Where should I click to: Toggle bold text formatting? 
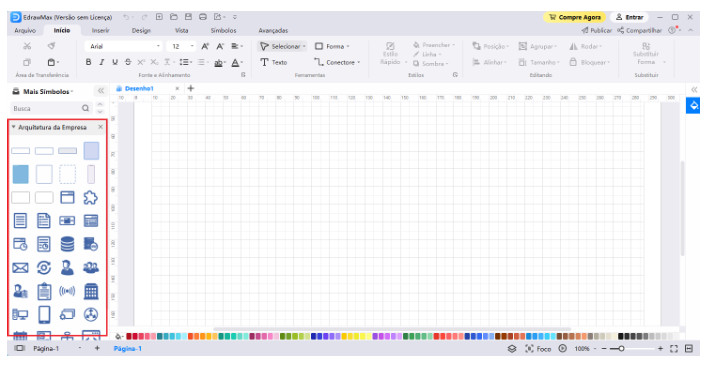(x=88, y=62)
